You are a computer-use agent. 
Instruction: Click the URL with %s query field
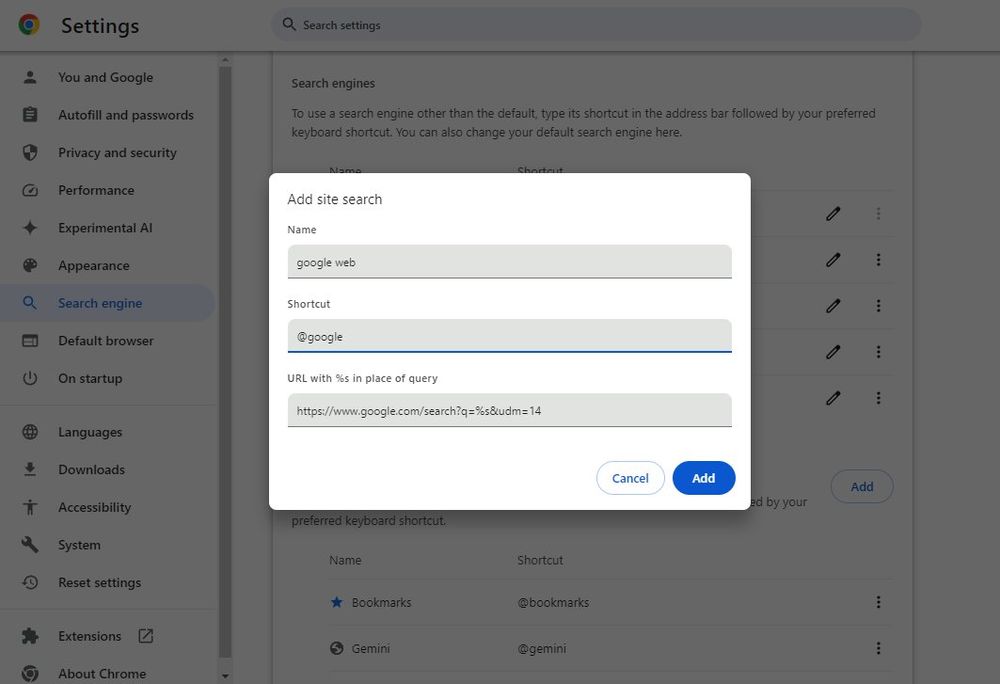tap(510, 410)
